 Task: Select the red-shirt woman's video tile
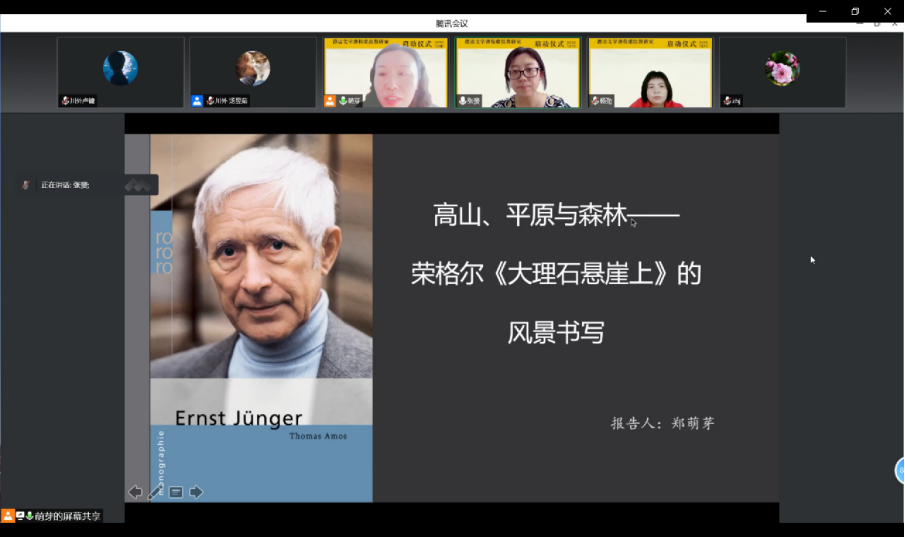point(650,71)
